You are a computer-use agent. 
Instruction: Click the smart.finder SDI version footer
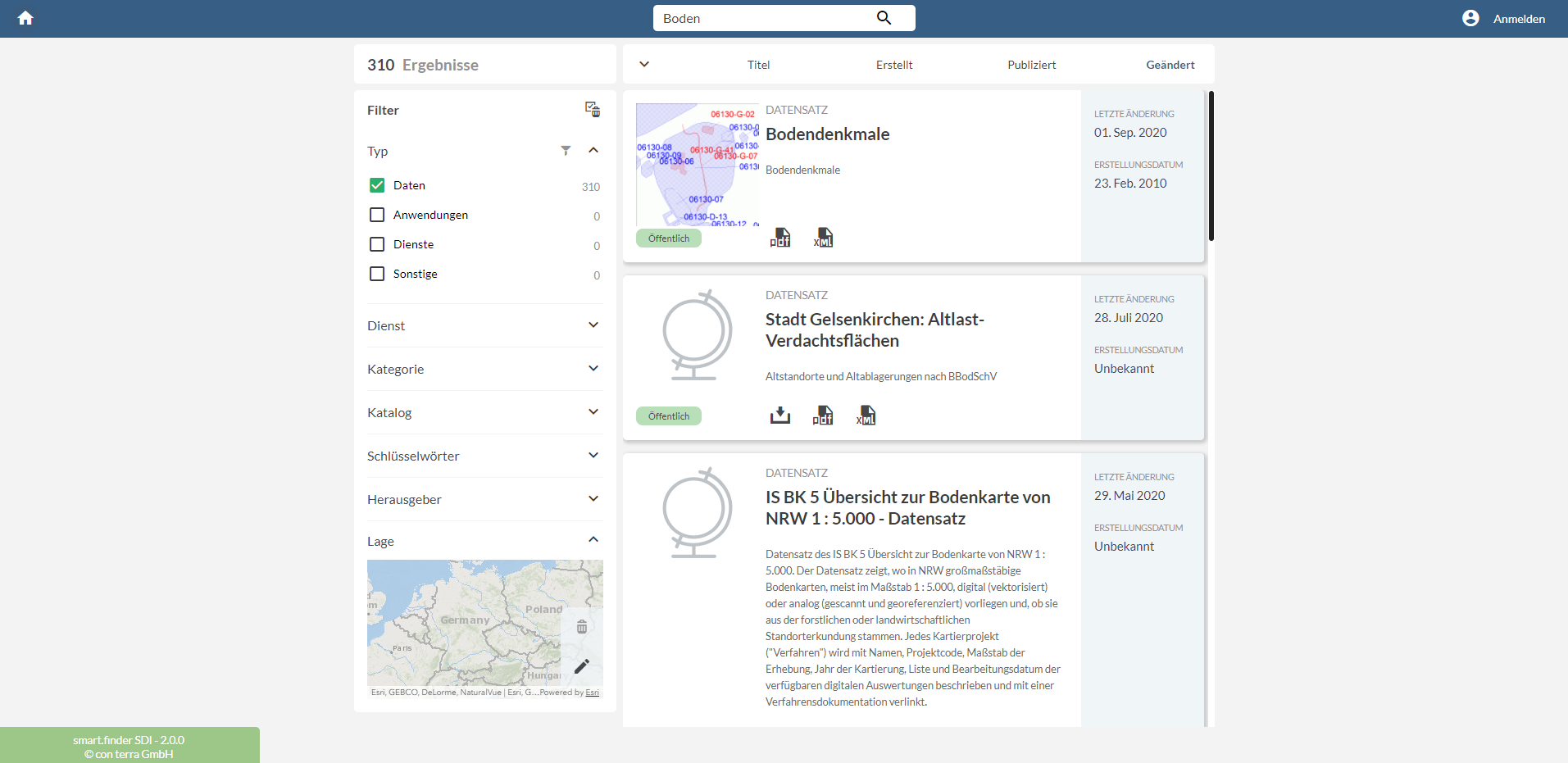tap(129, 747)
